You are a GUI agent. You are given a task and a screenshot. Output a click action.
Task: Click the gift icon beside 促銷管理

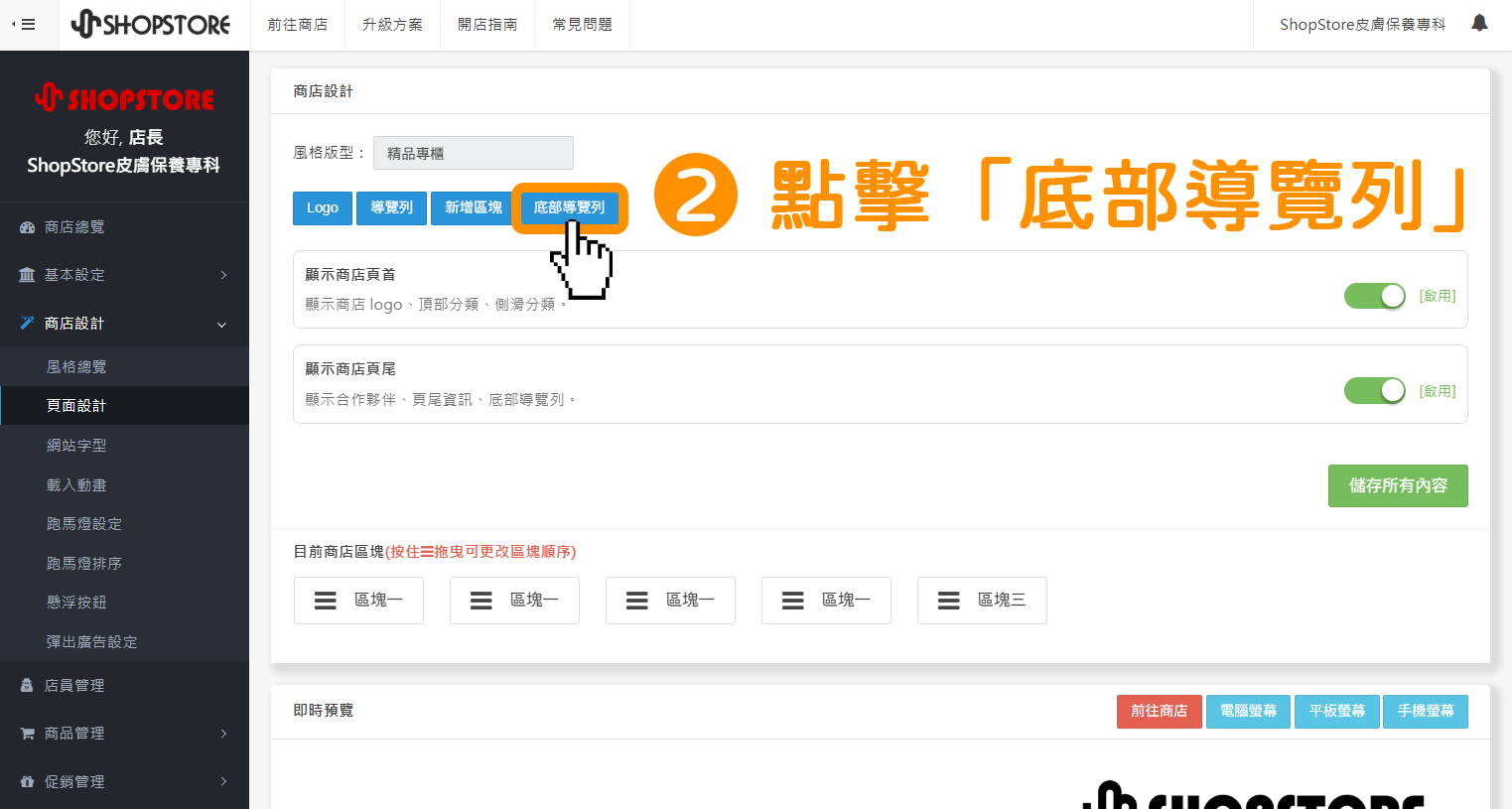tap(27, 782)
